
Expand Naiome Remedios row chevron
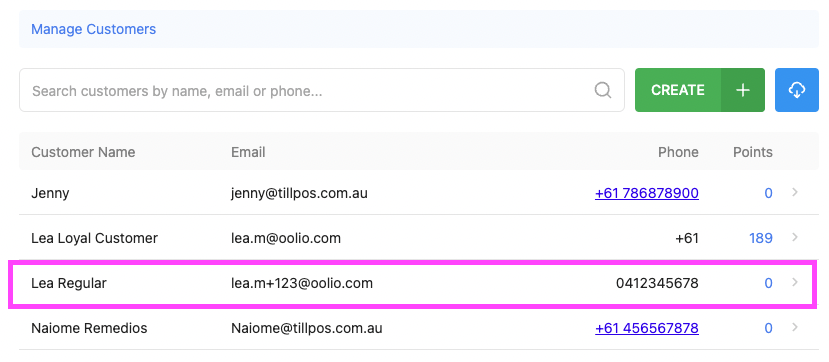[x=794, y=328]
